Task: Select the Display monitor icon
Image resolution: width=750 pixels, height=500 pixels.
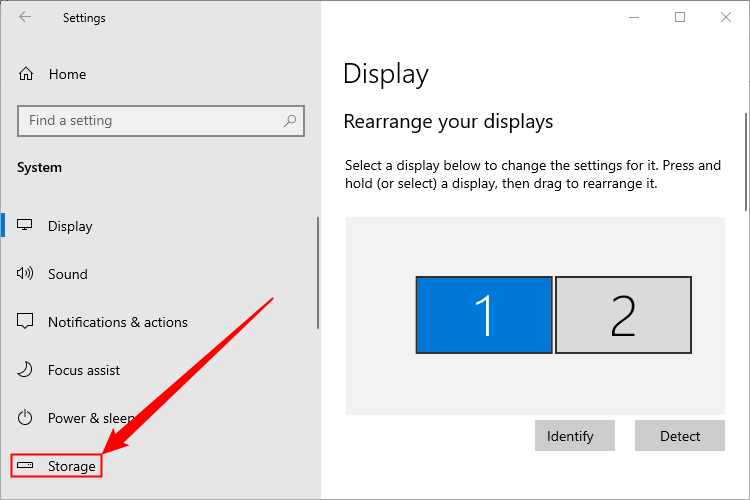Action: (x=26, y=226)
